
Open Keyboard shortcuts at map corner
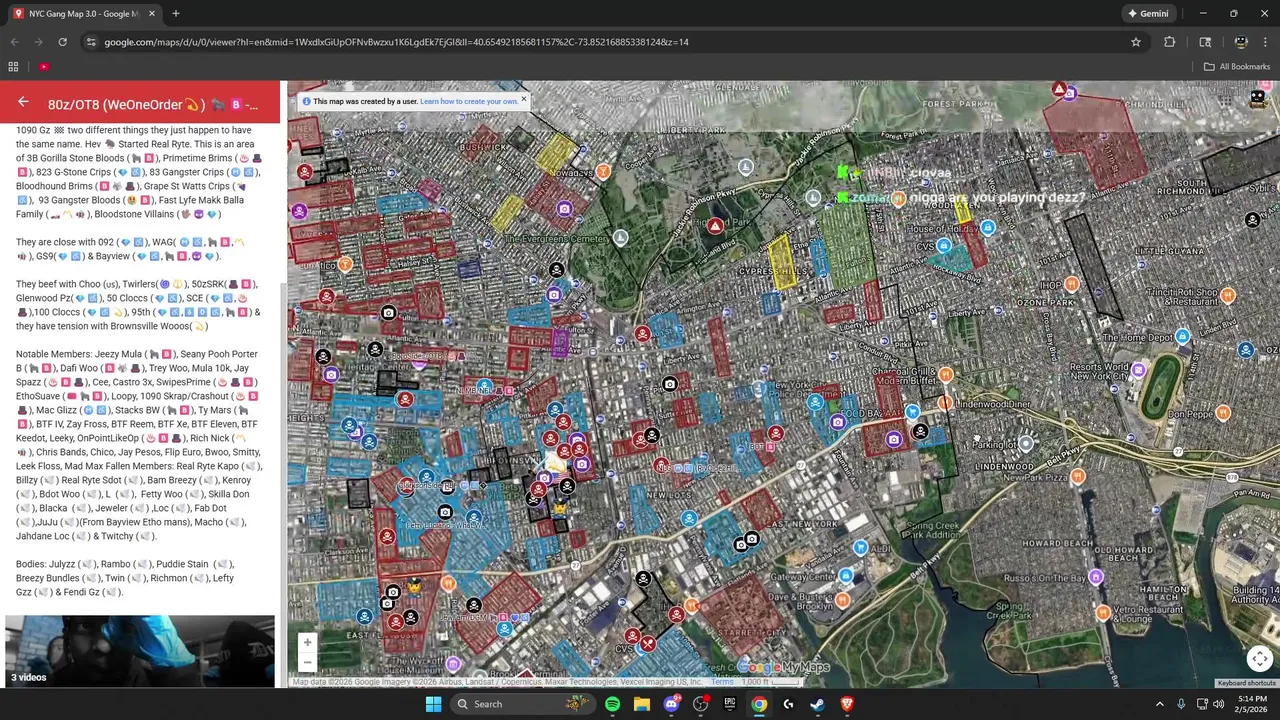[x=1246, y=683]
